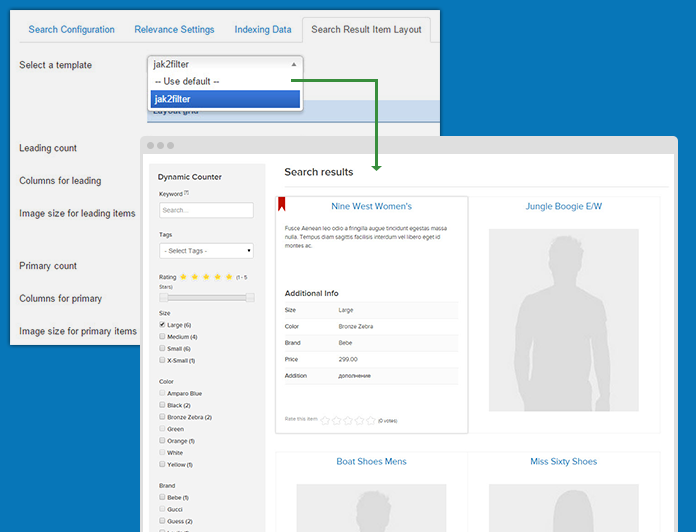The image size is (696, 532).
Task: Click the right handle of the Rating slider
Action: [250, 297]
